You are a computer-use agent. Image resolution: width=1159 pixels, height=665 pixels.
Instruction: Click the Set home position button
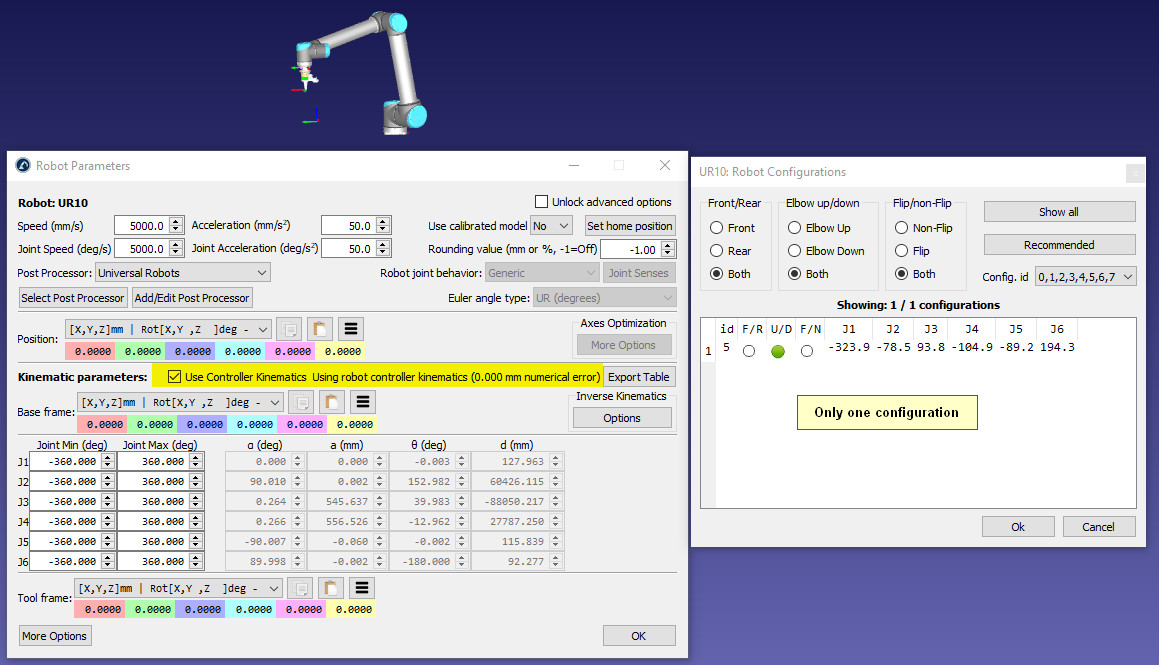pyautogui.click(x=630, y=226)
